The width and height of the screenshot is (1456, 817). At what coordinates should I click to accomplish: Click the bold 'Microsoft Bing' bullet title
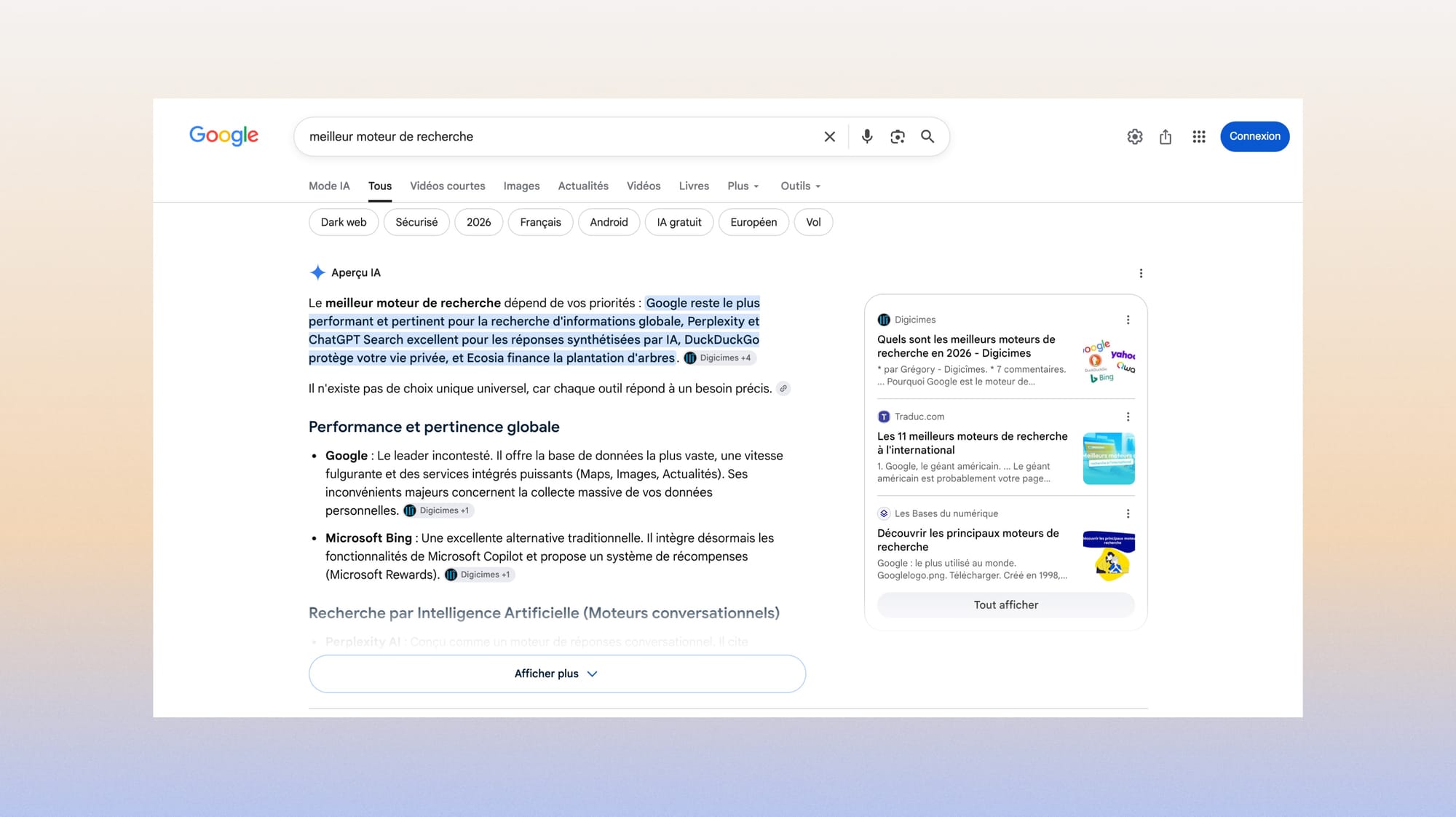368,538
